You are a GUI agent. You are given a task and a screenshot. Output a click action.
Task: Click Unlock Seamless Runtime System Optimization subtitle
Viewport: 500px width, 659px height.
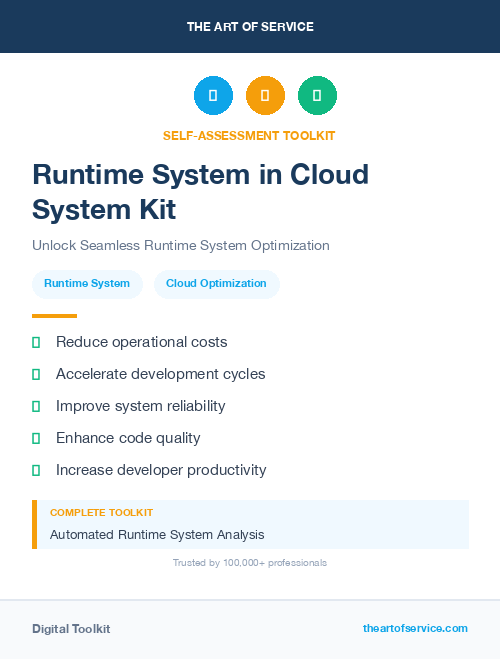pos(181,245)
